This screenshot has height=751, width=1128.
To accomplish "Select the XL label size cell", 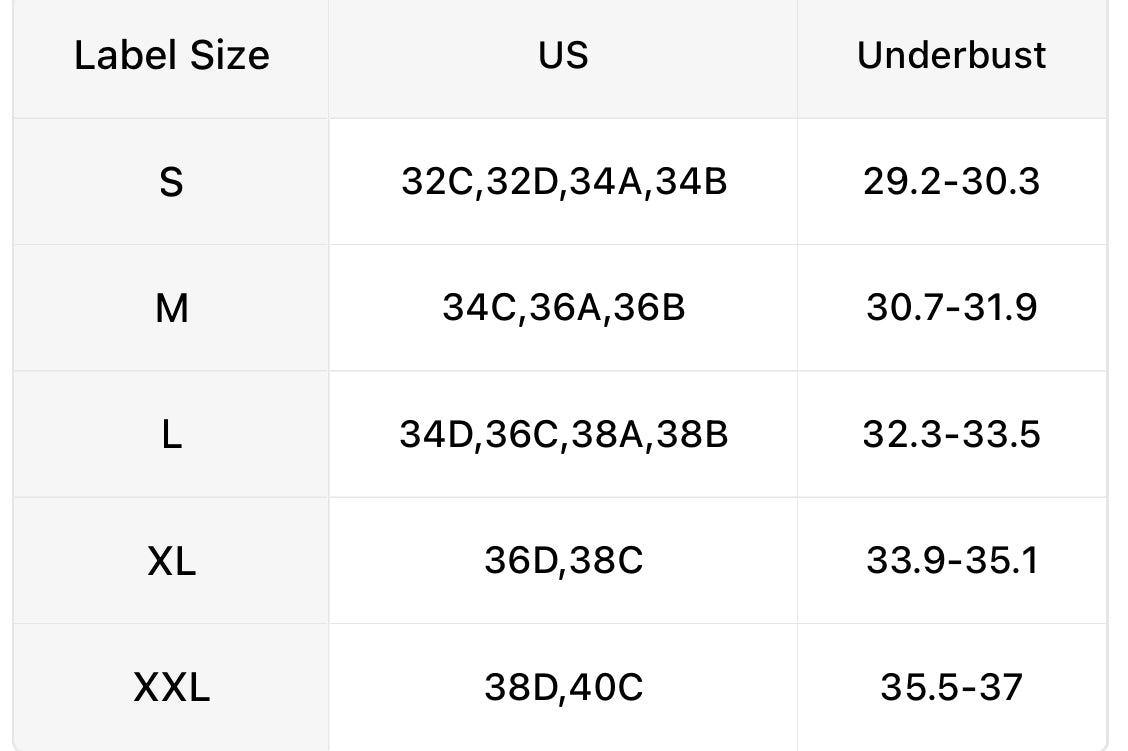I will 171,561.
